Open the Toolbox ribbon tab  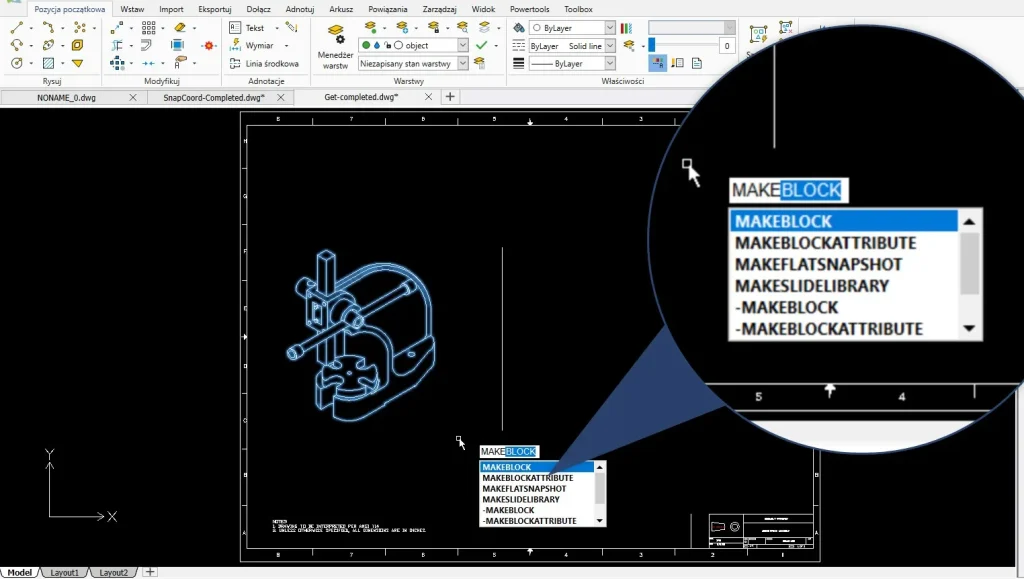coord(578,9)
